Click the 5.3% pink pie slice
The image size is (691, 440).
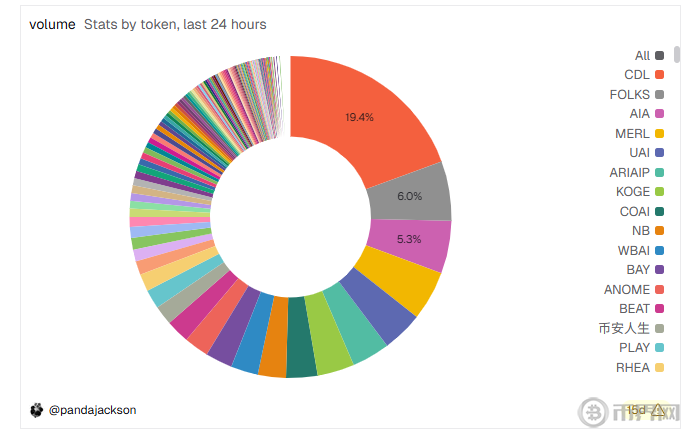click(x=408, y=240)
